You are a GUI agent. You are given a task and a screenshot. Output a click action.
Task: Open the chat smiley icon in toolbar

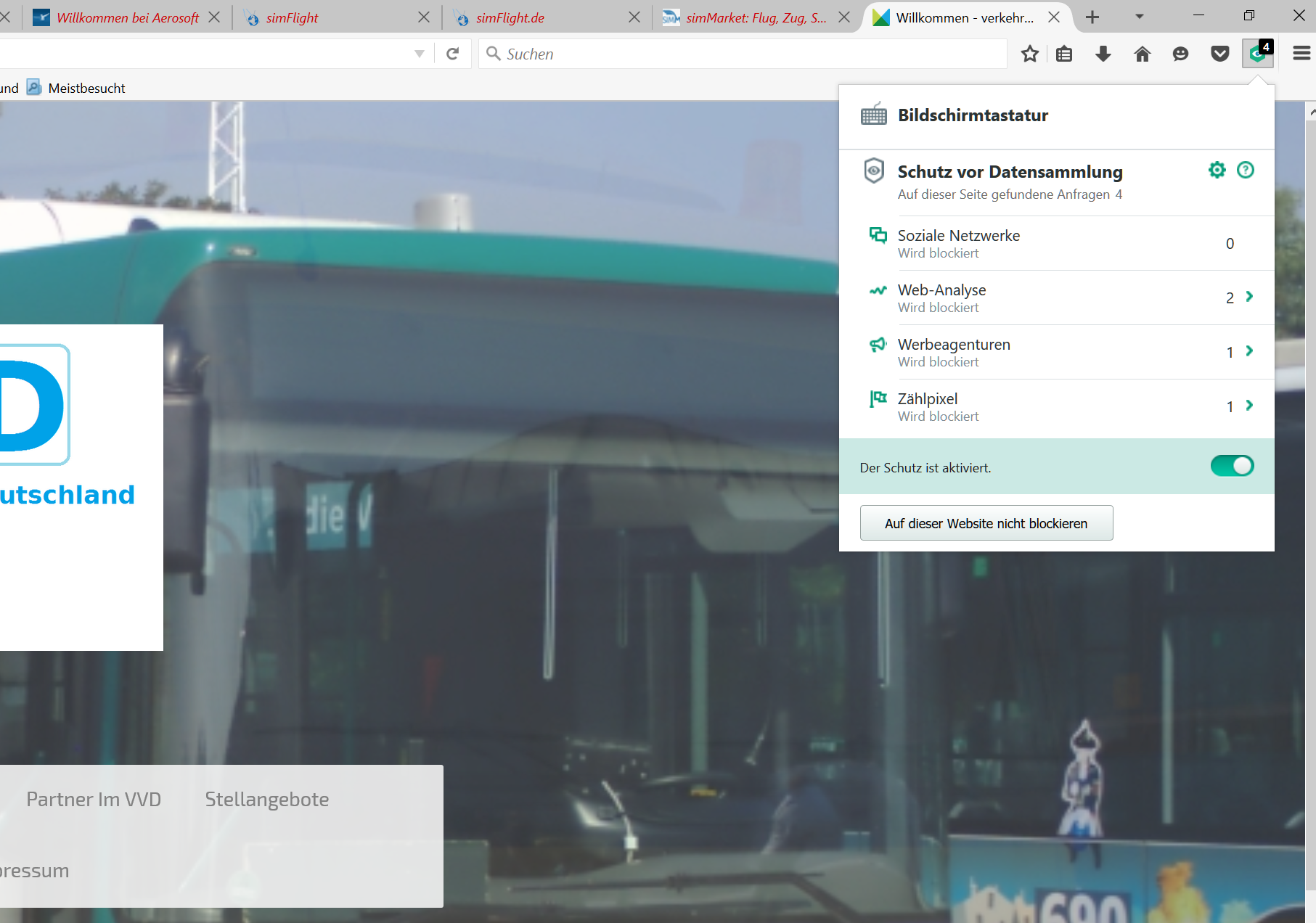coord(1181,54)
